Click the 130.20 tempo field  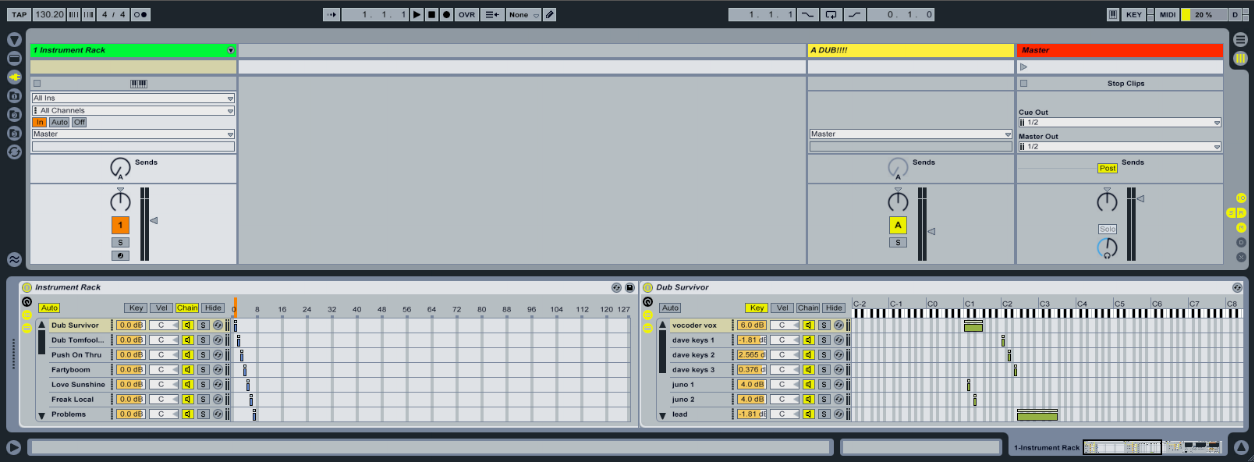click(48, 15)
